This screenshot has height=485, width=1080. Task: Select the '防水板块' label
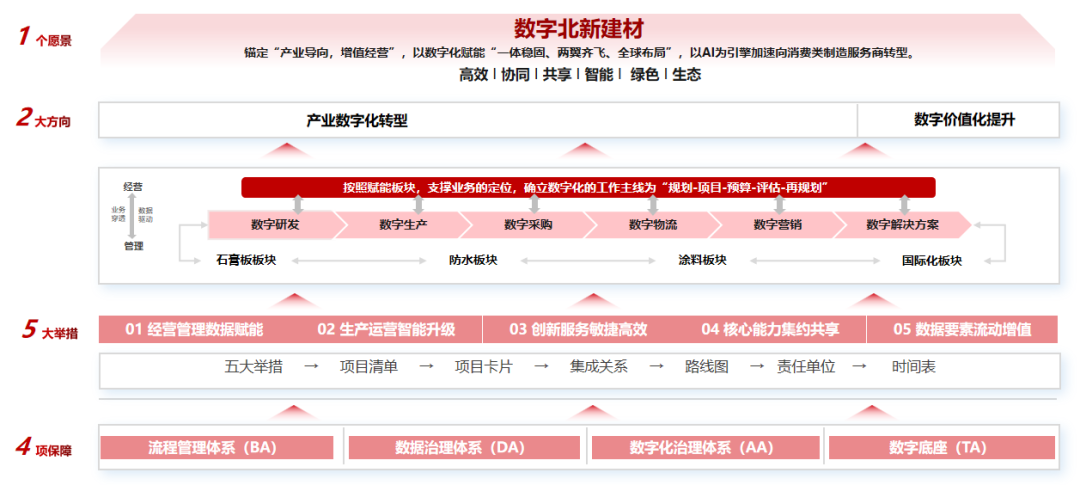473,260
